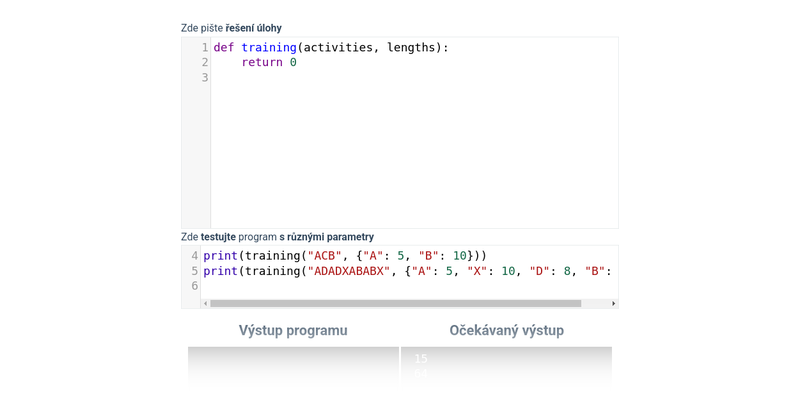
Task: Click the 'Očekávaný výstup' heading
Action: [x=506, y=330]
